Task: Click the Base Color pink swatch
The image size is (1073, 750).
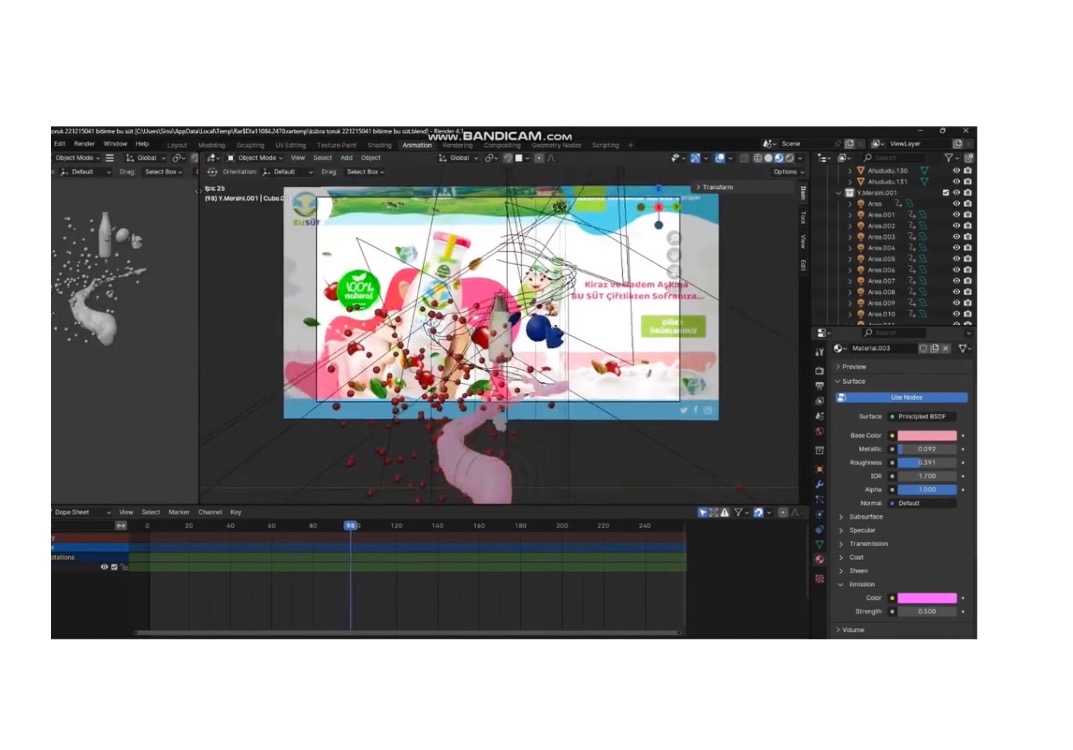Action: [927, 436]
